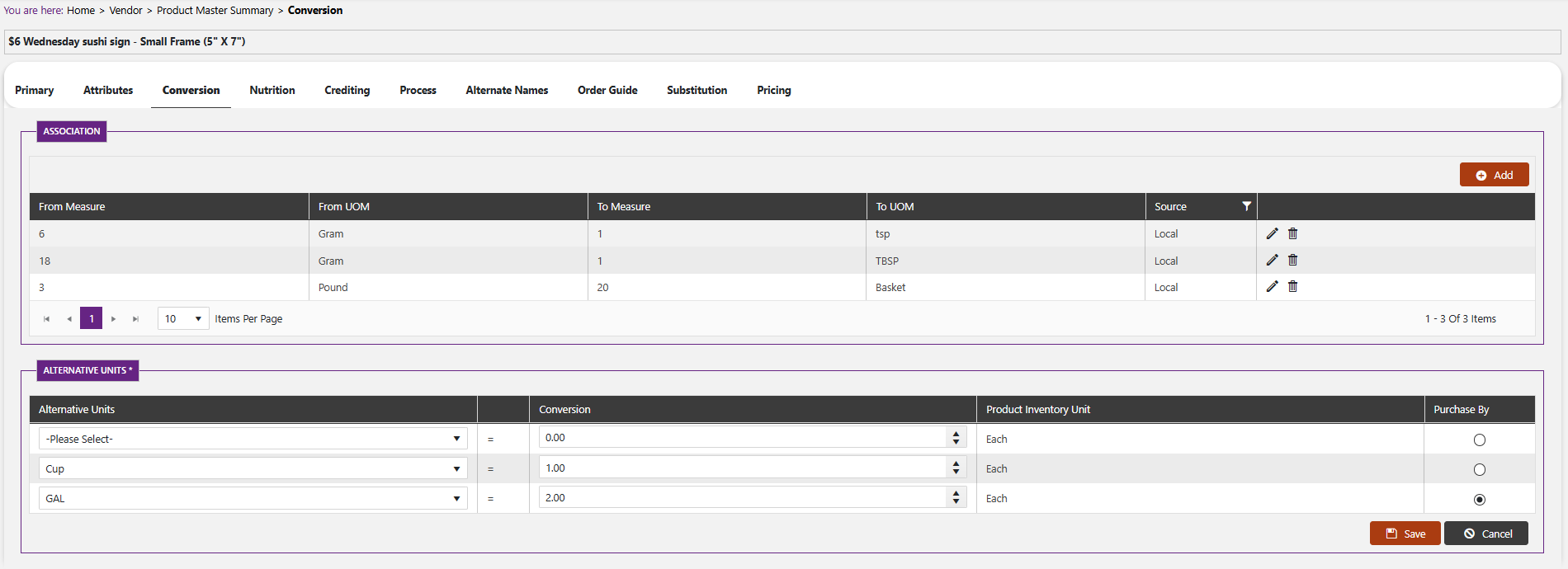Switch to the Primary tab

click(x=35, y=90)
